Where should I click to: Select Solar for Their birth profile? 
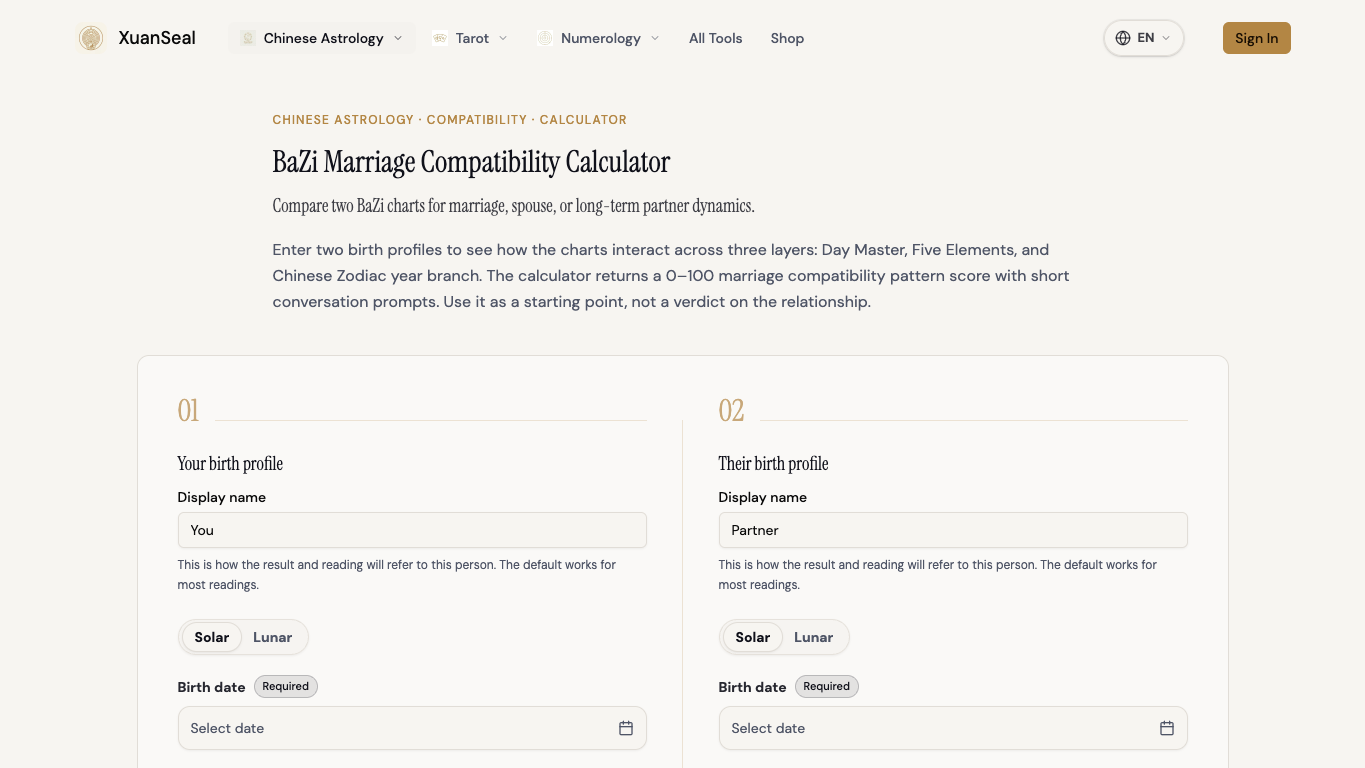pyautogui.click(x=753, y=637)
